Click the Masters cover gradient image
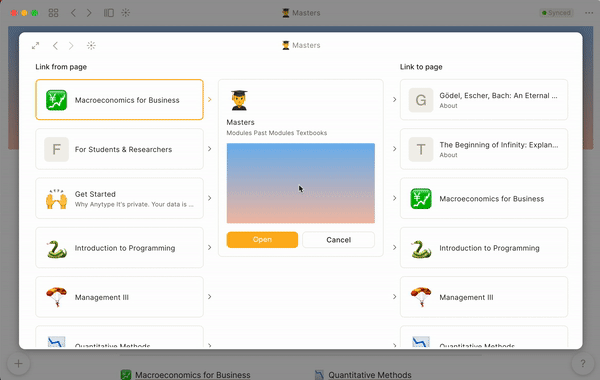 click(301, 183)
